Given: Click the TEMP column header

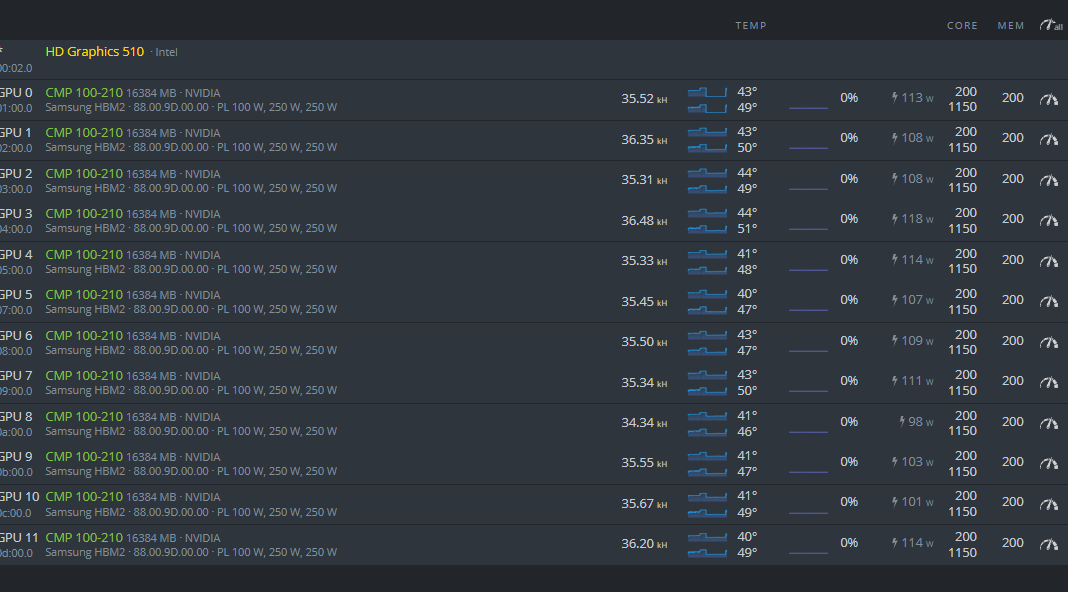Looking at the screenshot, I should pos(751,26).
